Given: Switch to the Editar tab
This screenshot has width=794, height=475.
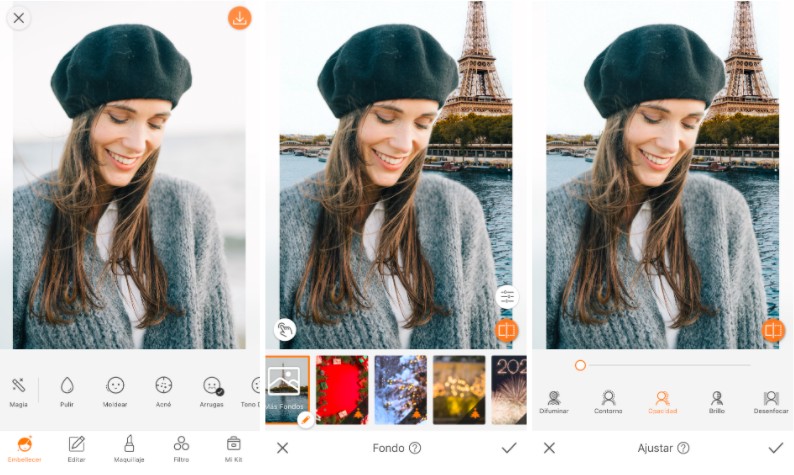Looking at the screenshot, I should click(76, 449).
